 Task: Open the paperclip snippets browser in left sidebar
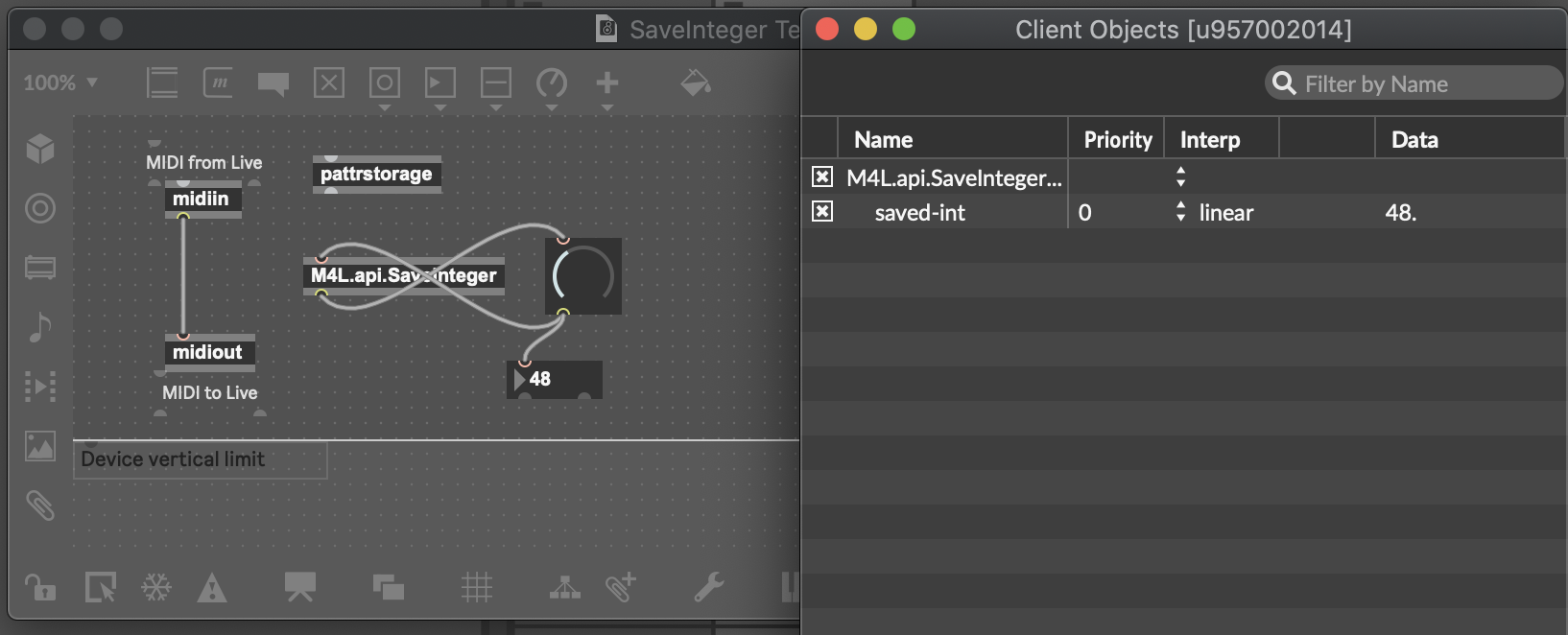pyautogui.click(x=40, y=506)
